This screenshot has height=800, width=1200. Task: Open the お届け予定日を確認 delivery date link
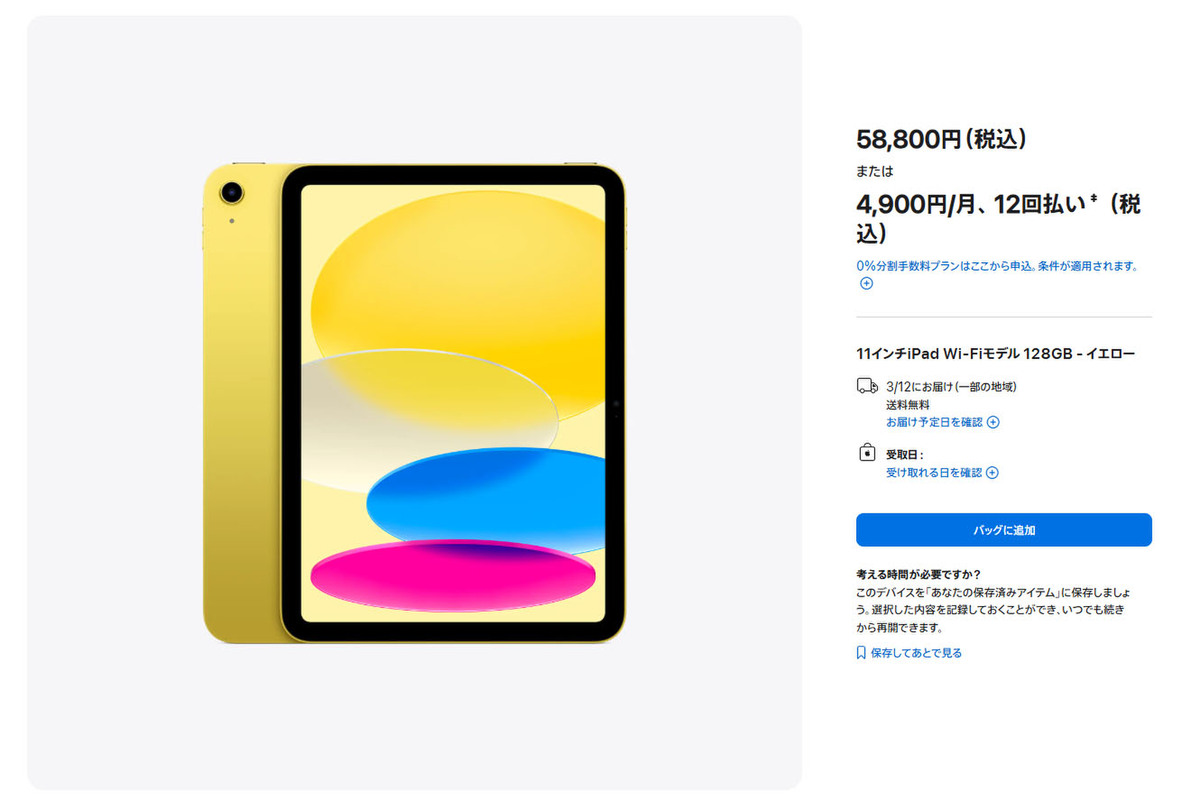pyautogui.click(x=934, y=422)
